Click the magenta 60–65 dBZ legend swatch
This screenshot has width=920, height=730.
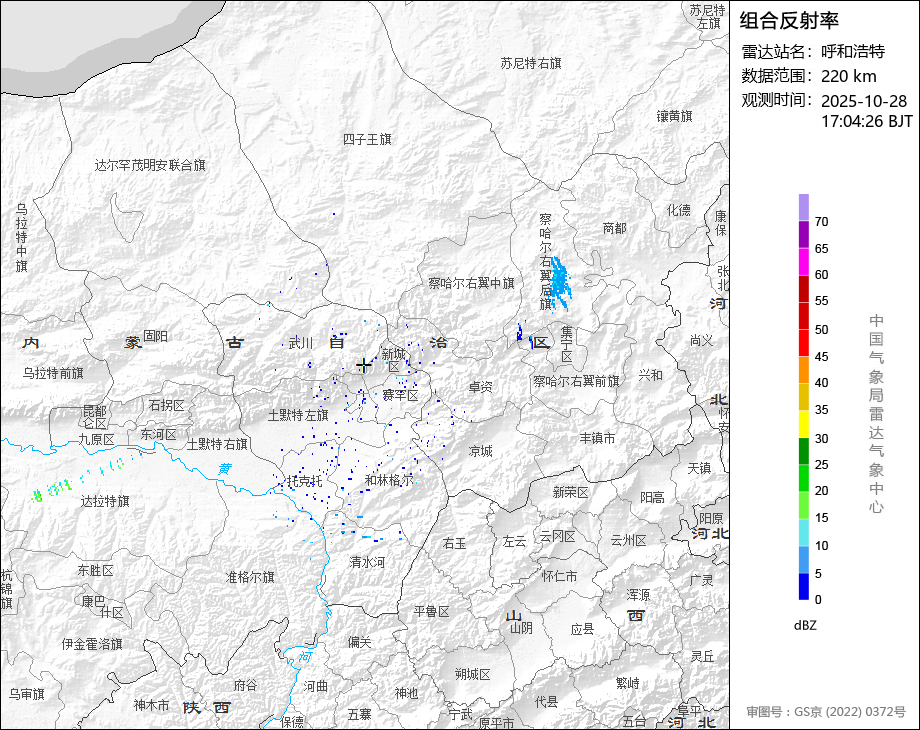point(804,262)
